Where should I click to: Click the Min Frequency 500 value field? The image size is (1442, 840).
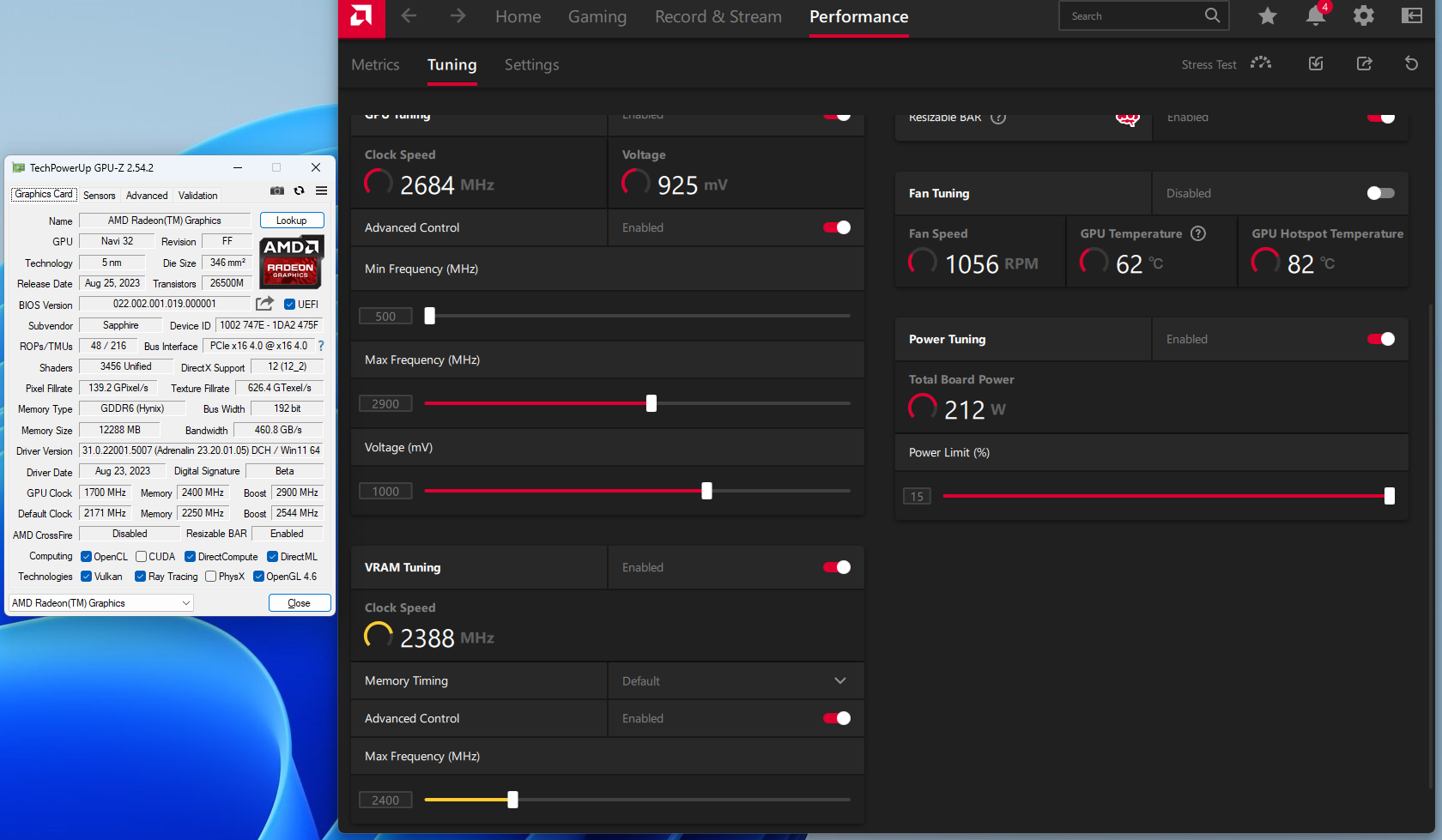[x=385, y=316]
